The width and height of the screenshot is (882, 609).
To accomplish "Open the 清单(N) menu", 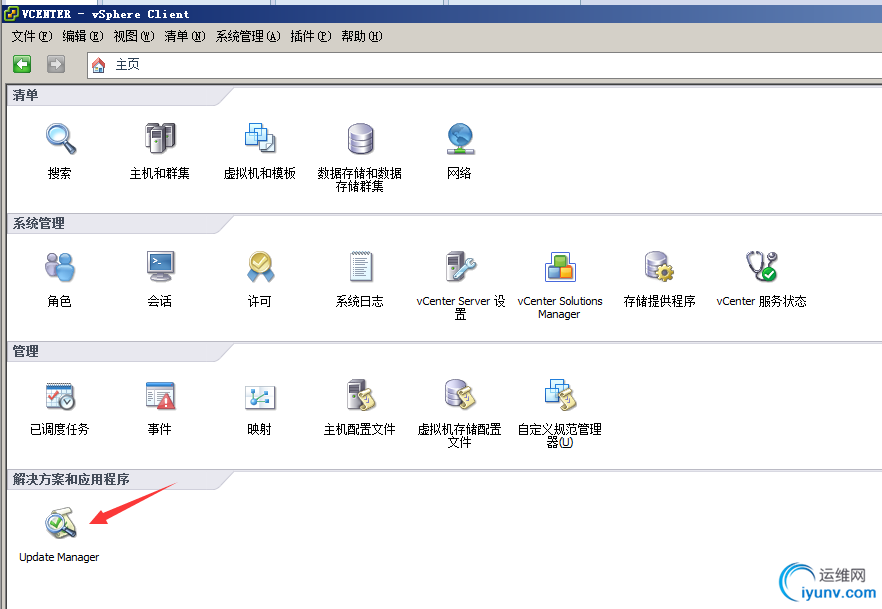I will coord(185,37).
